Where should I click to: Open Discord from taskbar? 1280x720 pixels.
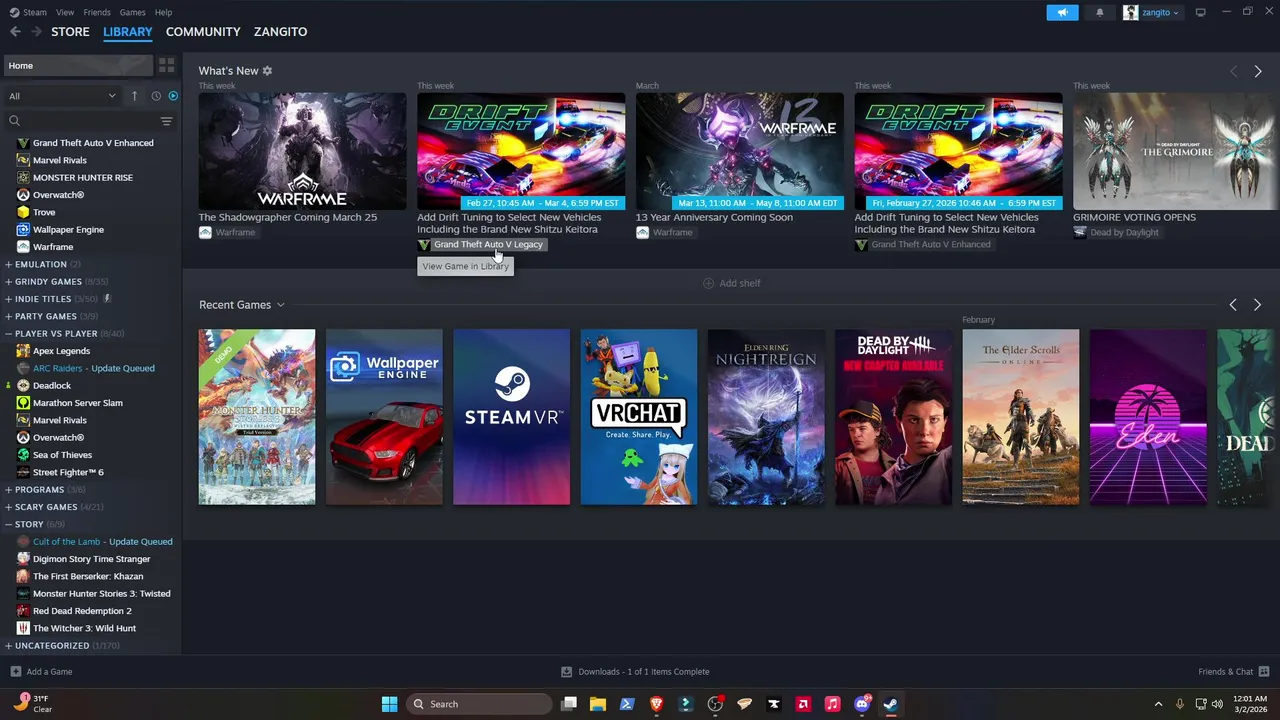[862, 704]
